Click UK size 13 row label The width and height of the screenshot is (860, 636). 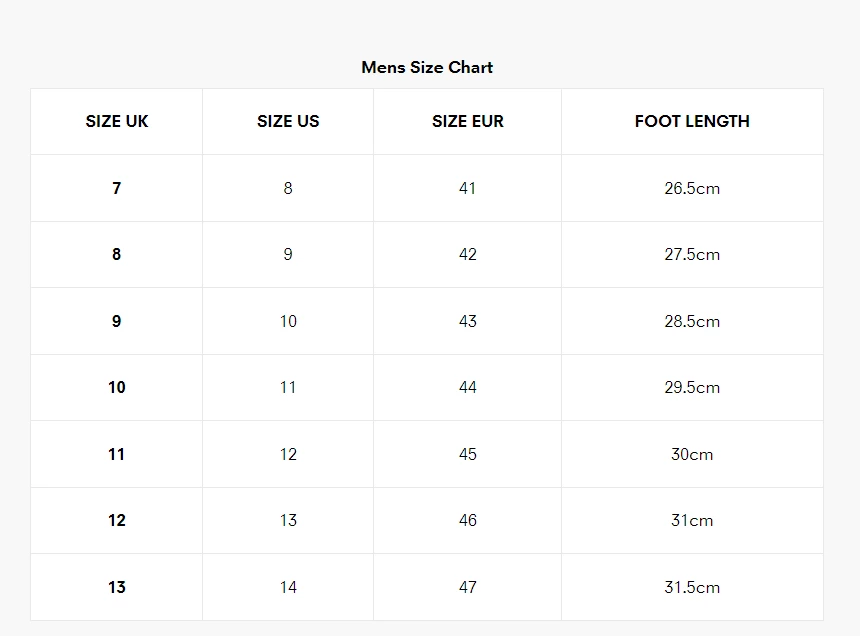point(117,587)
